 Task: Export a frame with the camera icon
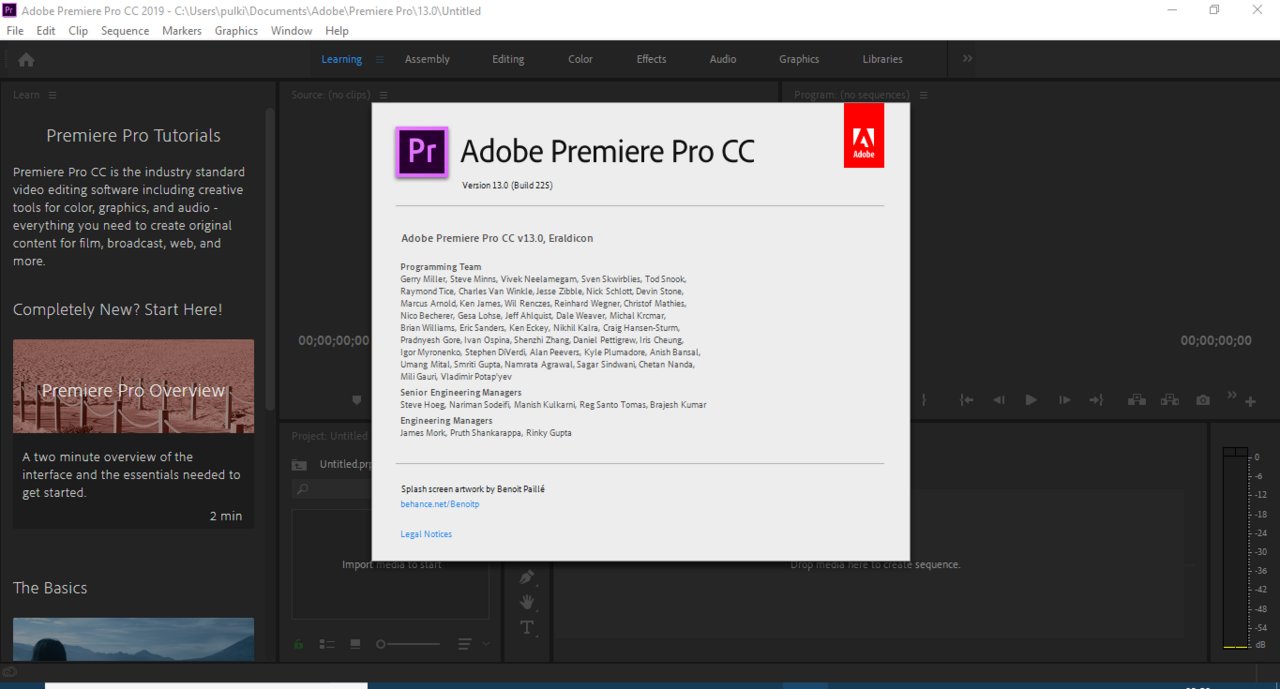(1203, 400)
